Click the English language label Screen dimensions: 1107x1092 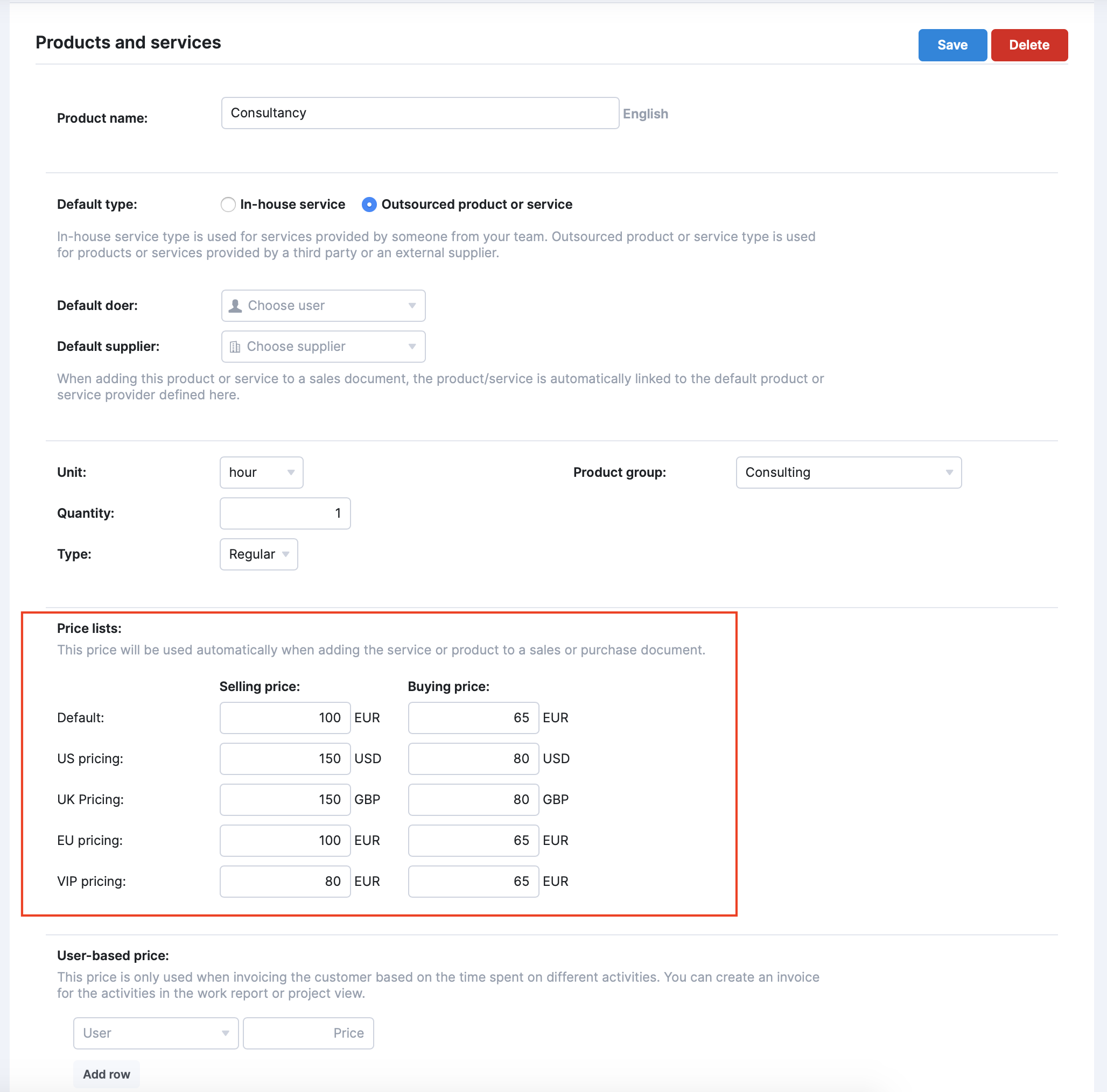[x=645, y=114]
